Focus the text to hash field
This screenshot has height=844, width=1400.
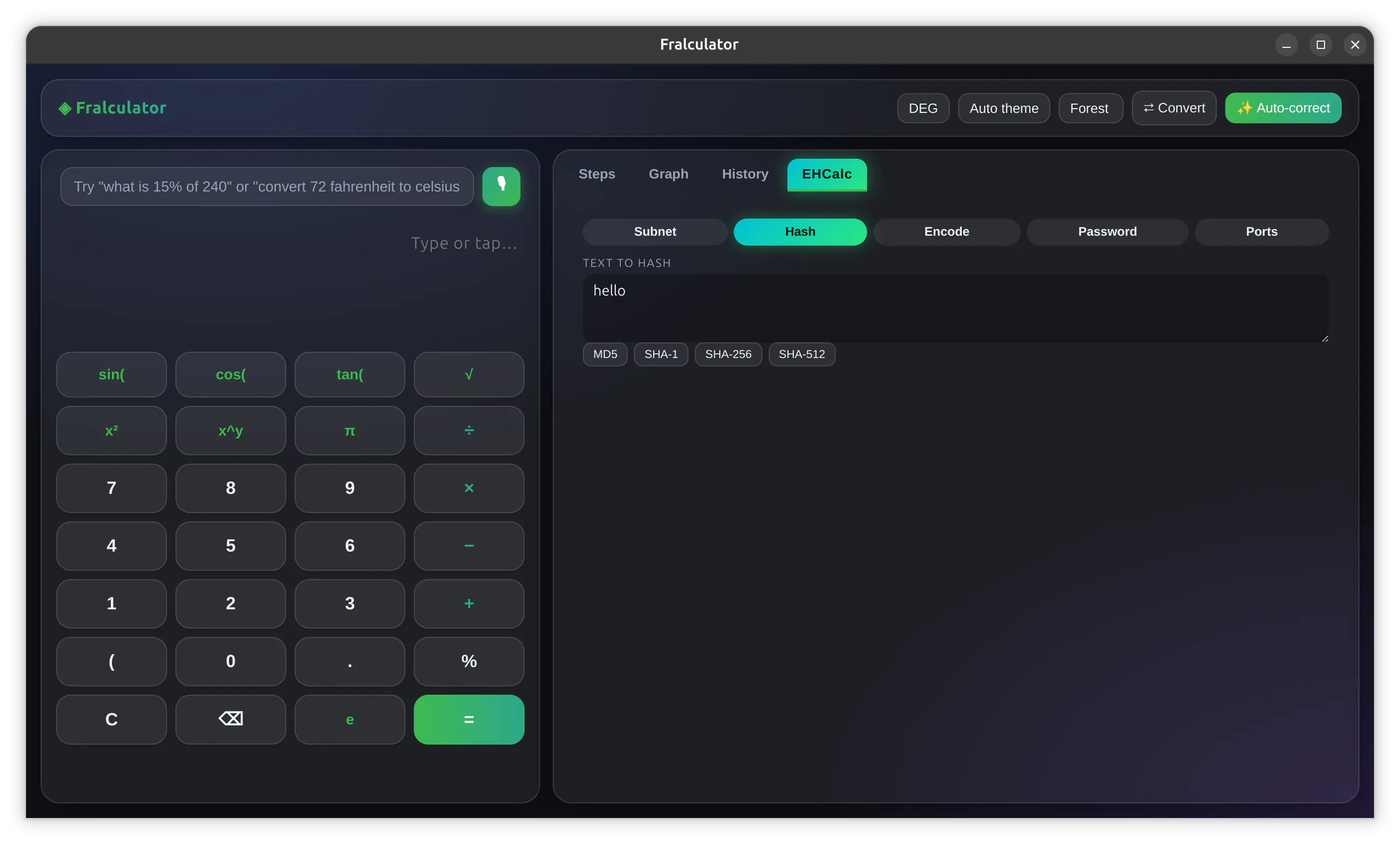coord(956,309)
